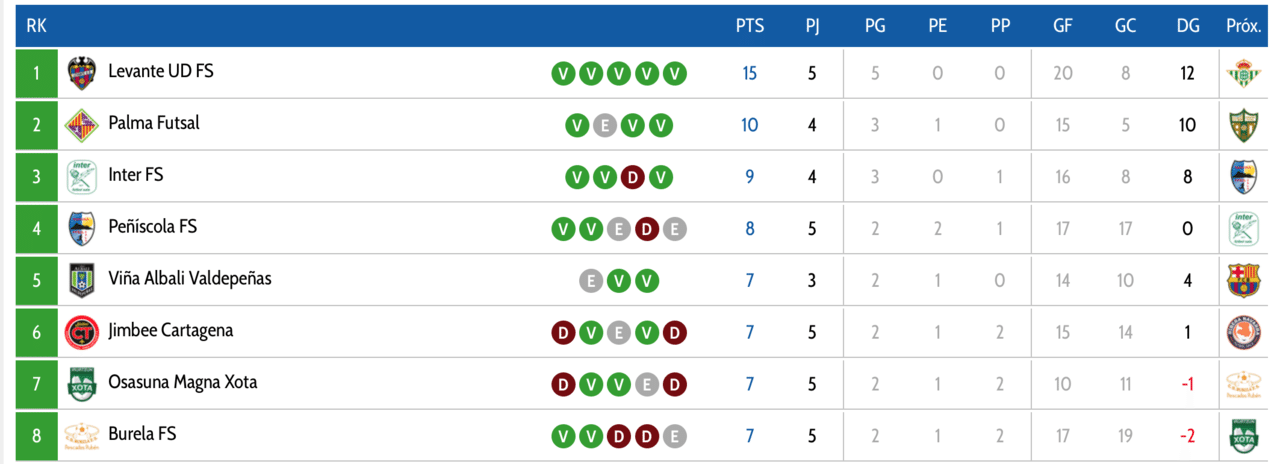
Task: Click Viña Albali Valdepeñas' grey E badge
Action: pyautogui.click(x=591, y=281)
